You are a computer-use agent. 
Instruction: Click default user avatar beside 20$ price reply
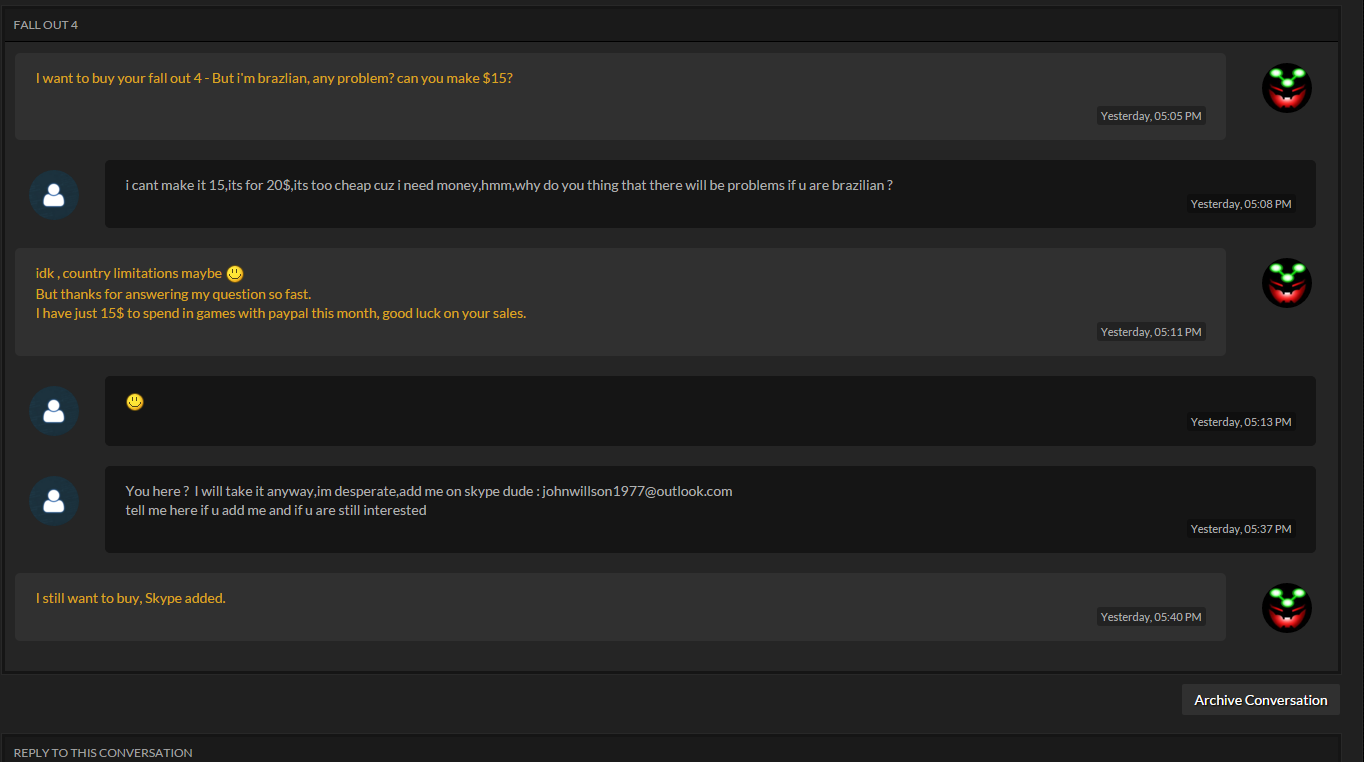pos(54,195)
